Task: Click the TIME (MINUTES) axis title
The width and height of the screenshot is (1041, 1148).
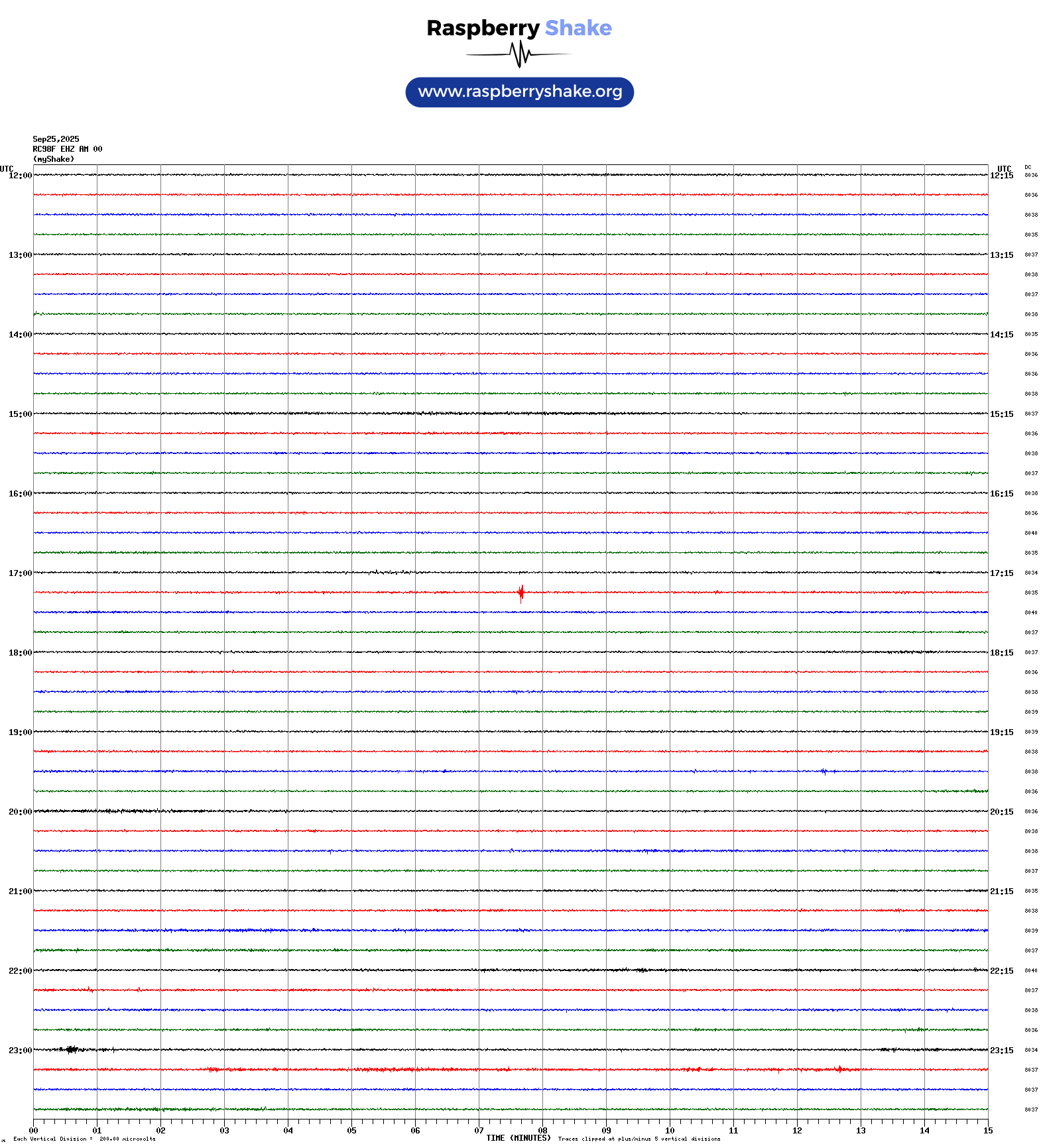Action: click(x=518, y=1138)
